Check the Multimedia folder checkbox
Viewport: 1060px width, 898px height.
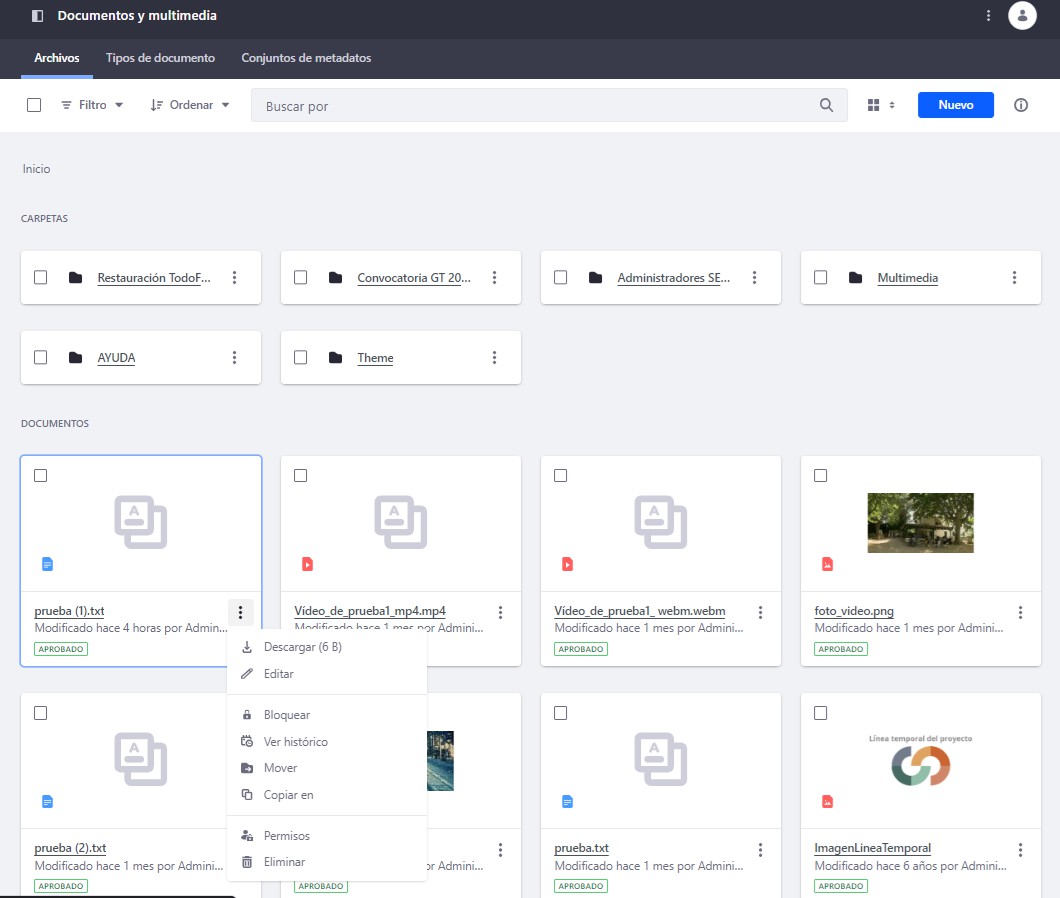pos(821,277)
